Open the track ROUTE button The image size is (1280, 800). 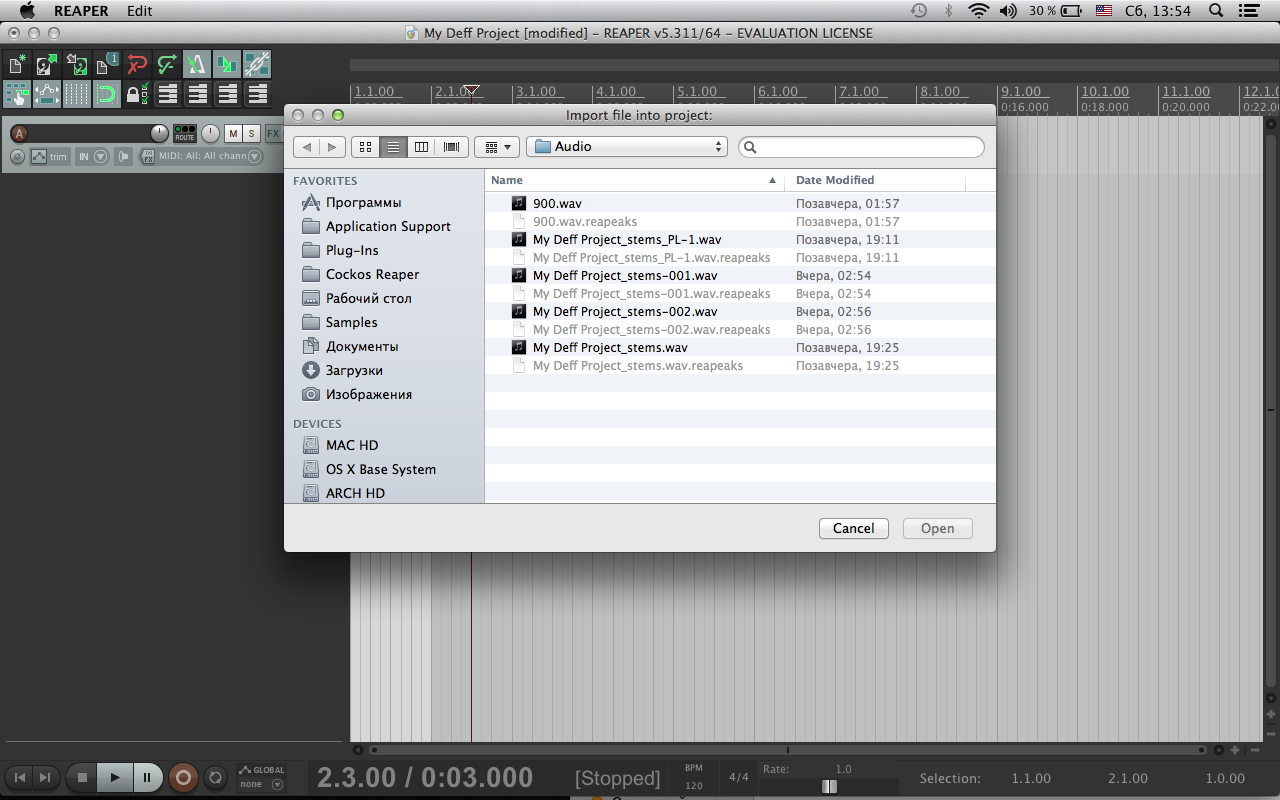(185, 133)
